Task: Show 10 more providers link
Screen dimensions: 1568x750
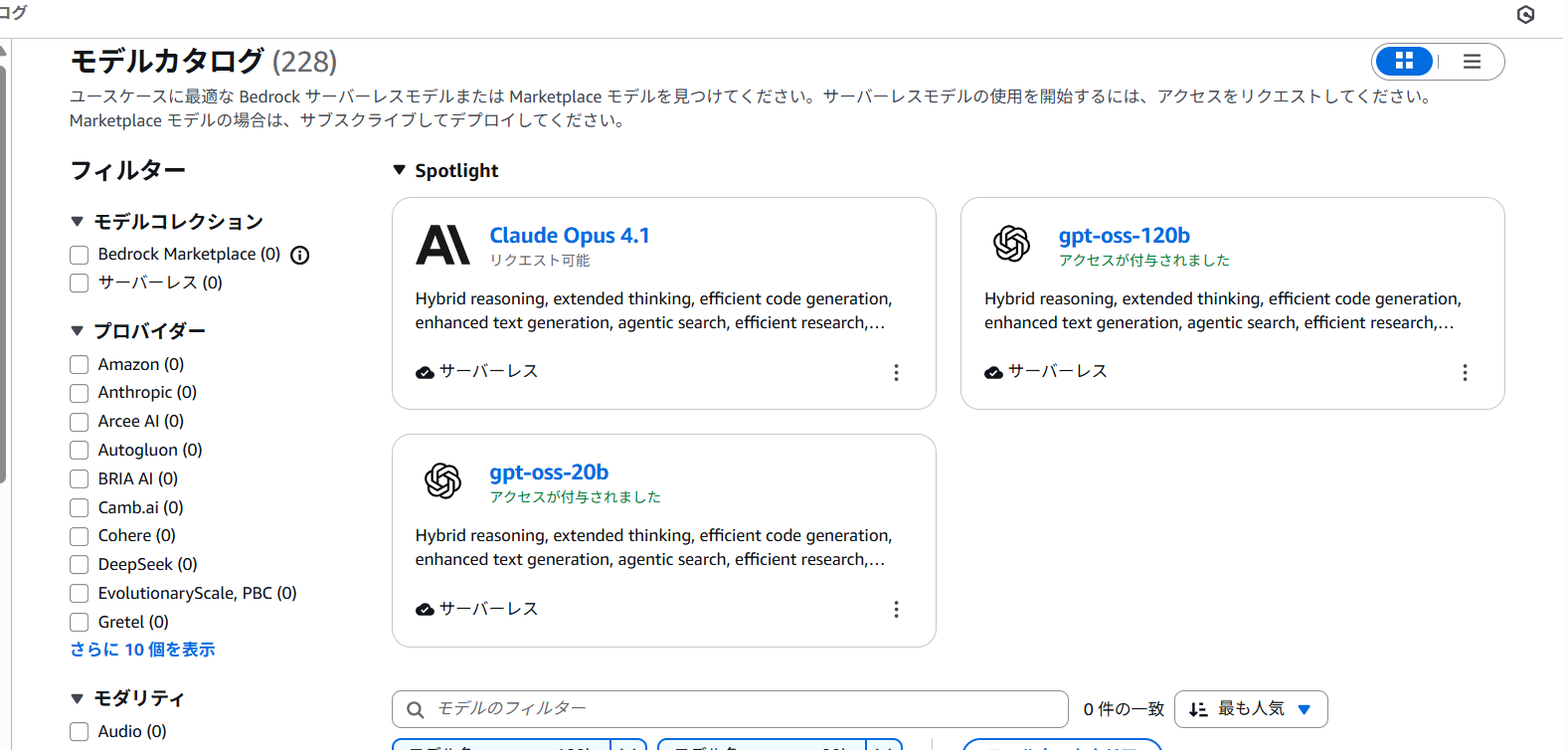Action: click(142, 650)
